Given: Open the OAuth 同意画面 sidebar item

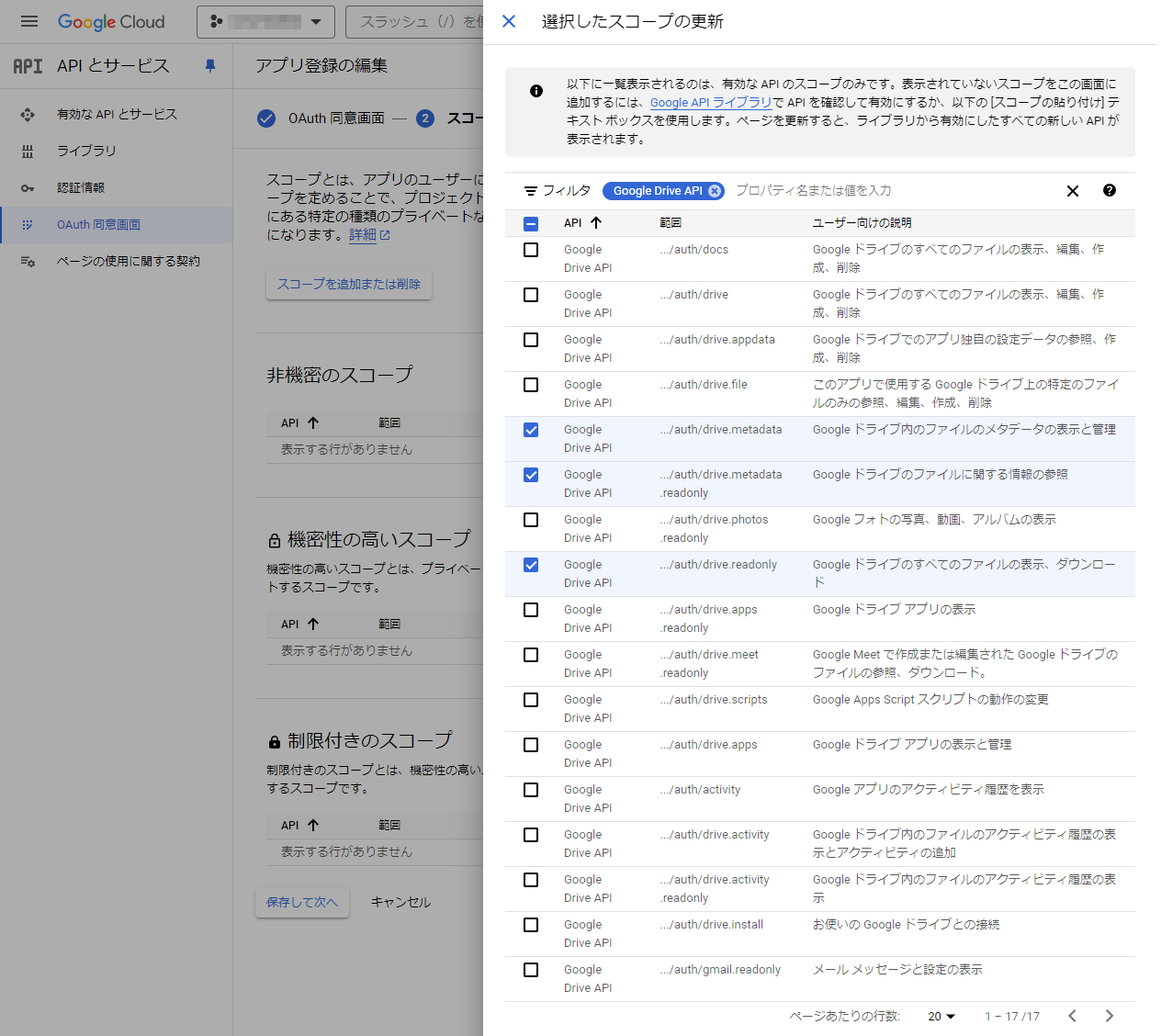Looking at the screenshot, I should tap(117, 224).
